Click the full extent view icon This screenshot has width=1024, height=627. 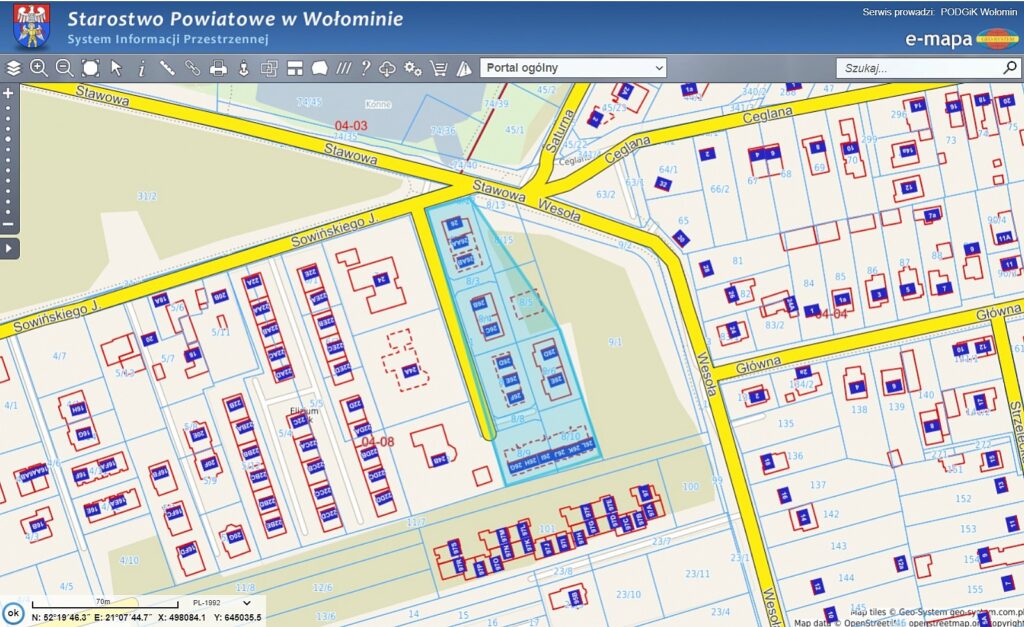[90, 68]
